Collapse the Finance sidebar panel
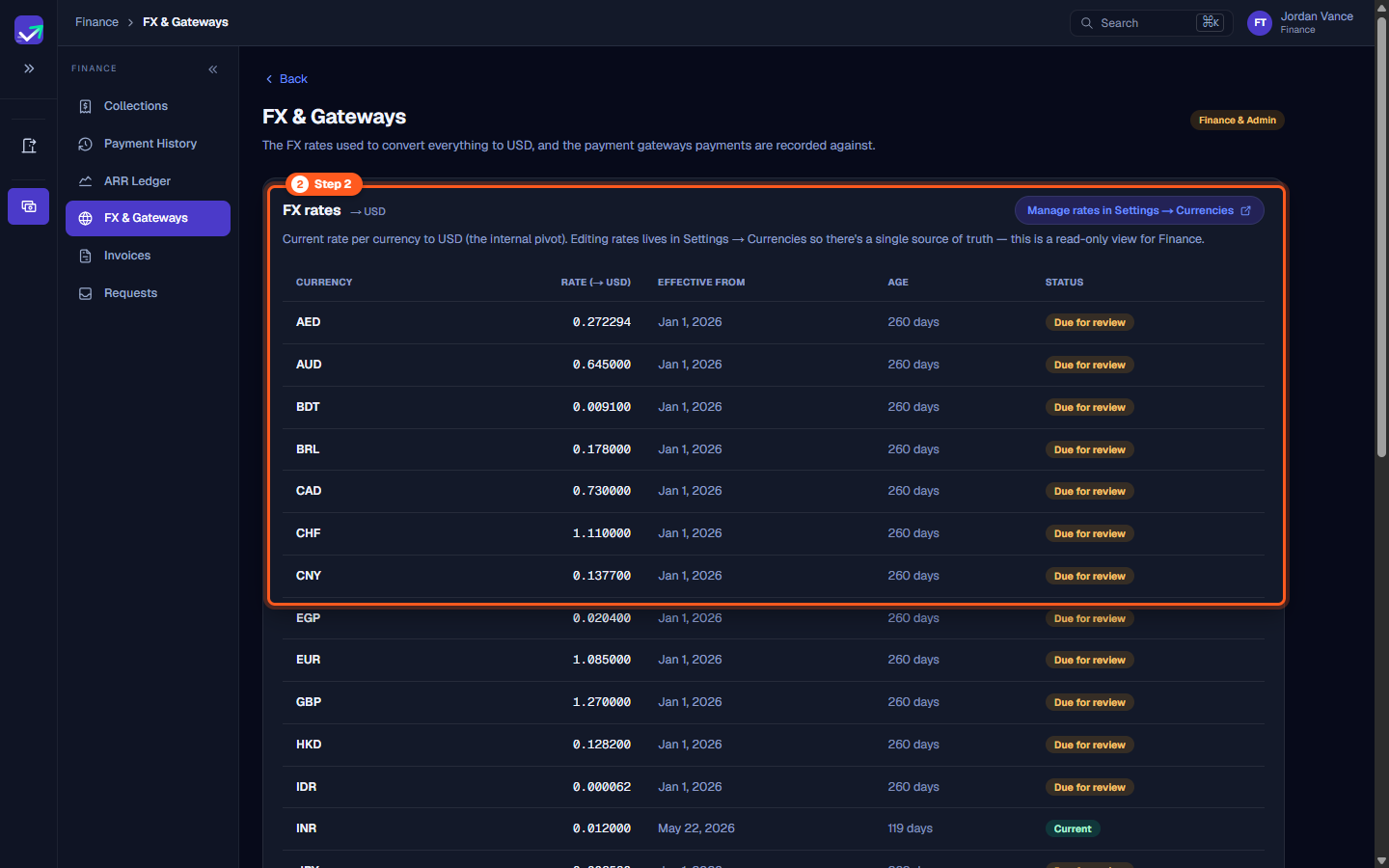The width and height of the screenshot is (1389, 868). point(213,69)
